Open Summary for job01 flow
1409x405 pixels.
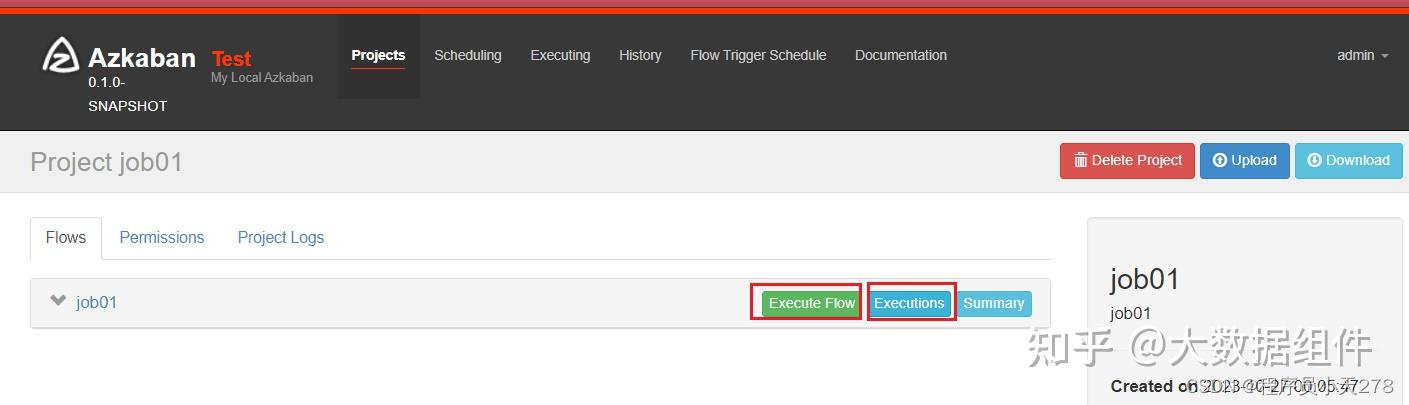[x=993, y=303]
